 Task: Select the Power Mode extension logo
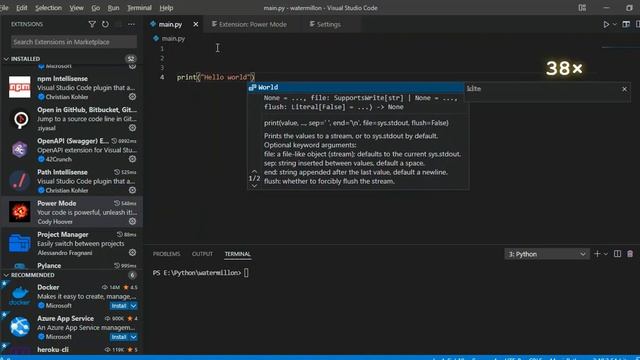pos(20,212)
